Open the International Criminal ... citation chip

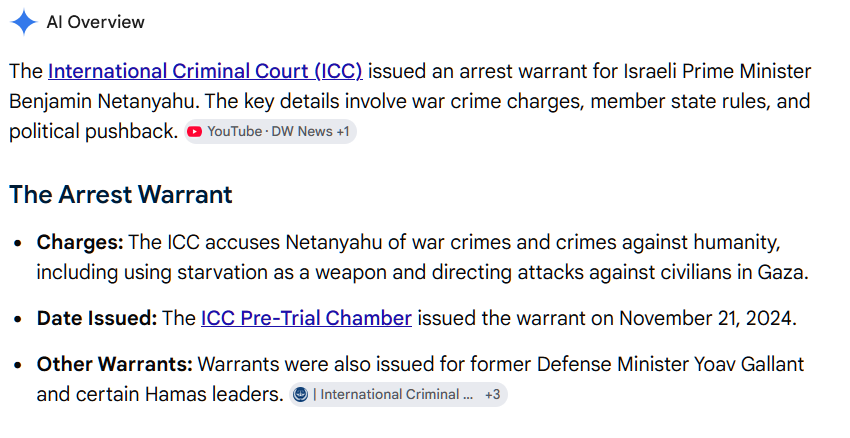398,394
